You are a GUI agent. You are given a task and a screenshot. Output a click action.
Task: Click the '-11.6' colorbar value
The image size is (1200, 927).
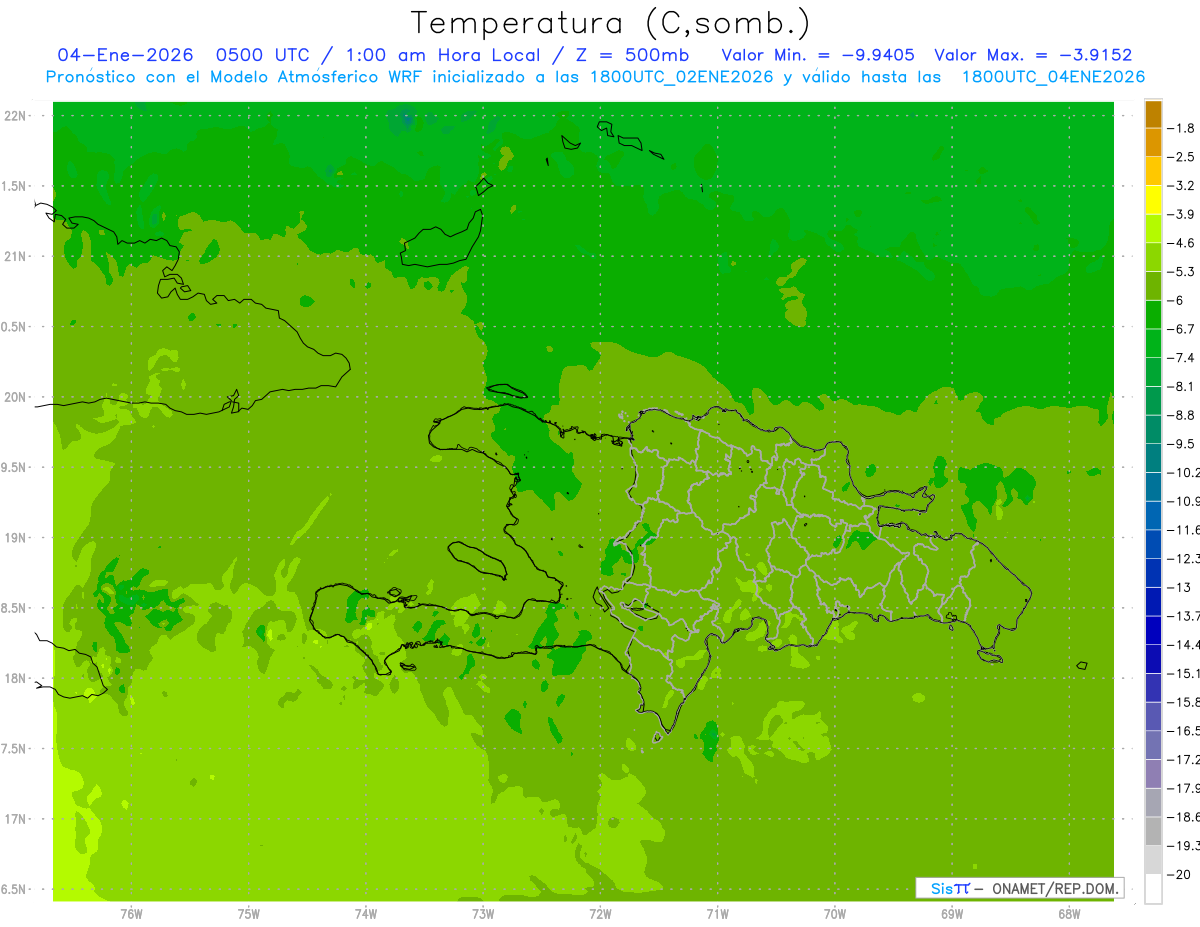(x=1184, y=530)
